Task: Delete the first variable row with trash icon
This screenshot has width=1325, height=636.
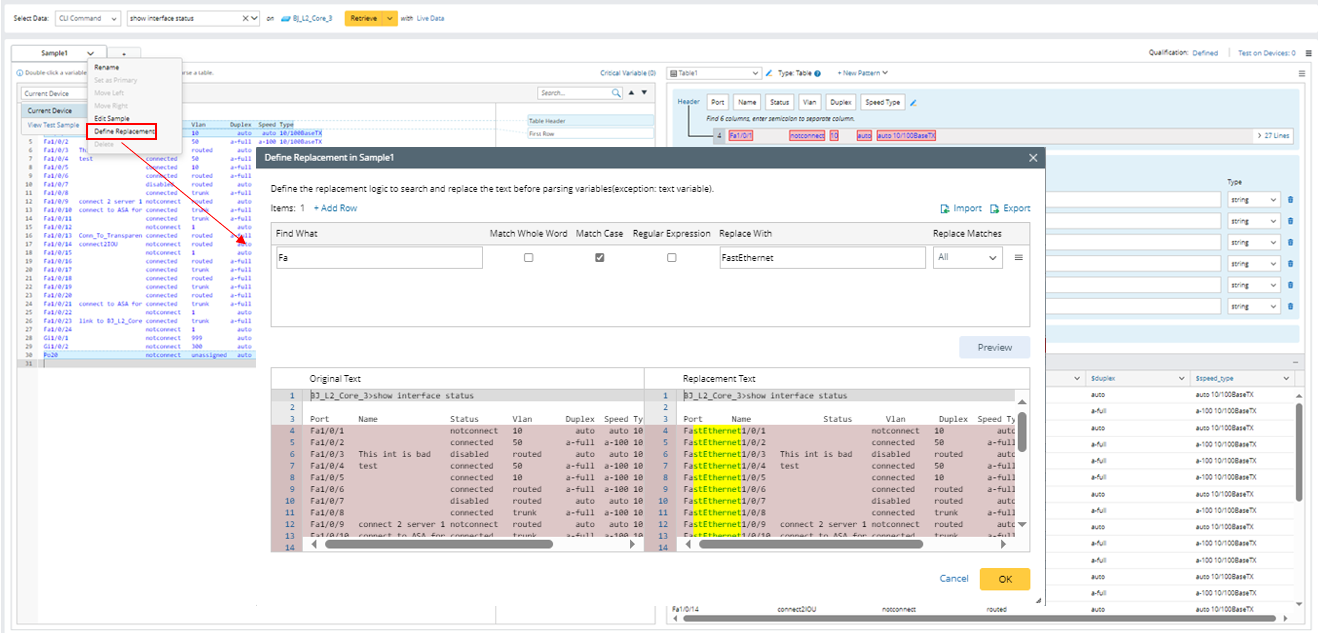Action: (x=1290, y=200)
